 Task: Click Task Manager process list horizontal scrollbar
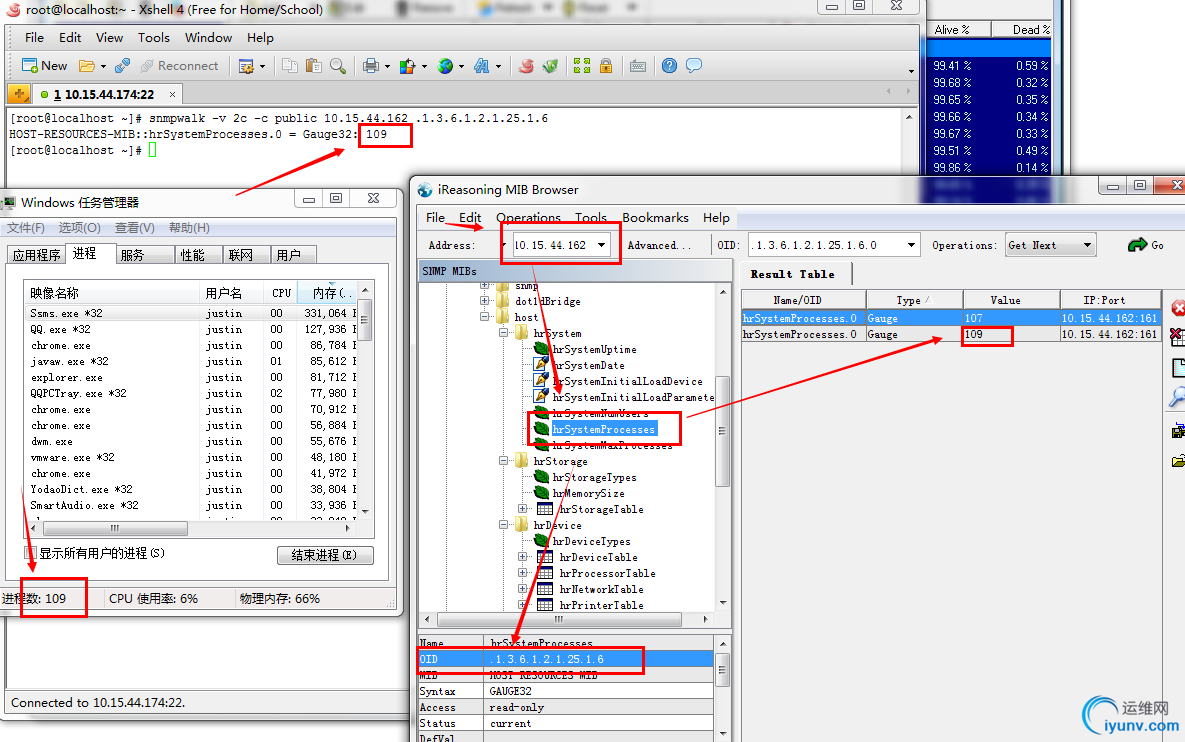(x=115, y=528)
